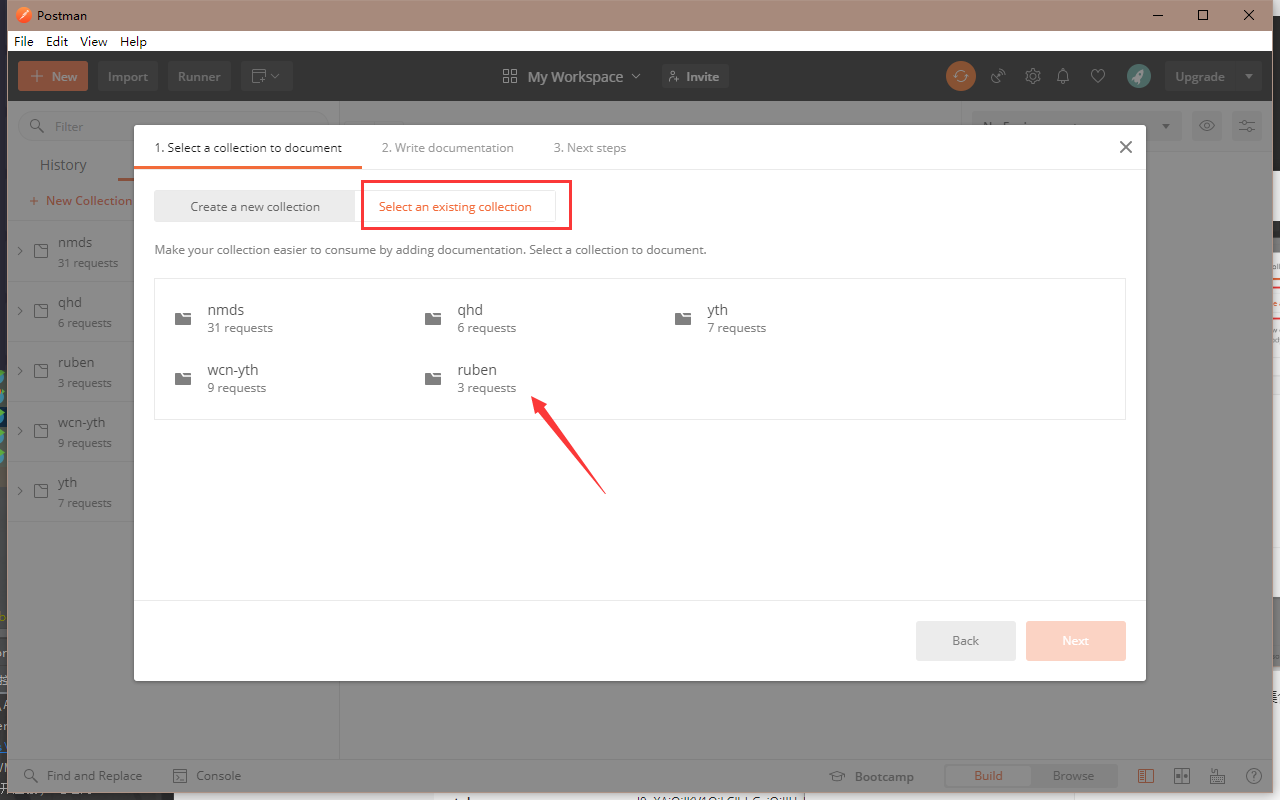The image size is (1280, 800).
Task: Click the Import button
Action: 128,76
